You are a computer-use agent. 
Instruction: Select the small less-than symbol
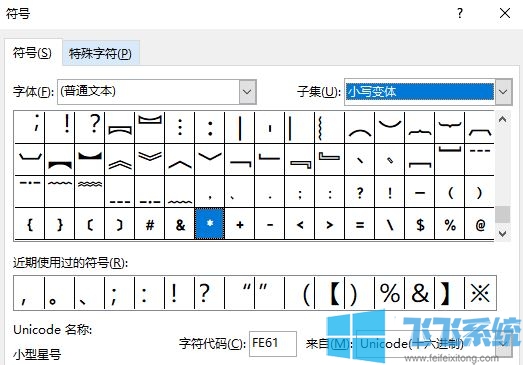(300, 224)
